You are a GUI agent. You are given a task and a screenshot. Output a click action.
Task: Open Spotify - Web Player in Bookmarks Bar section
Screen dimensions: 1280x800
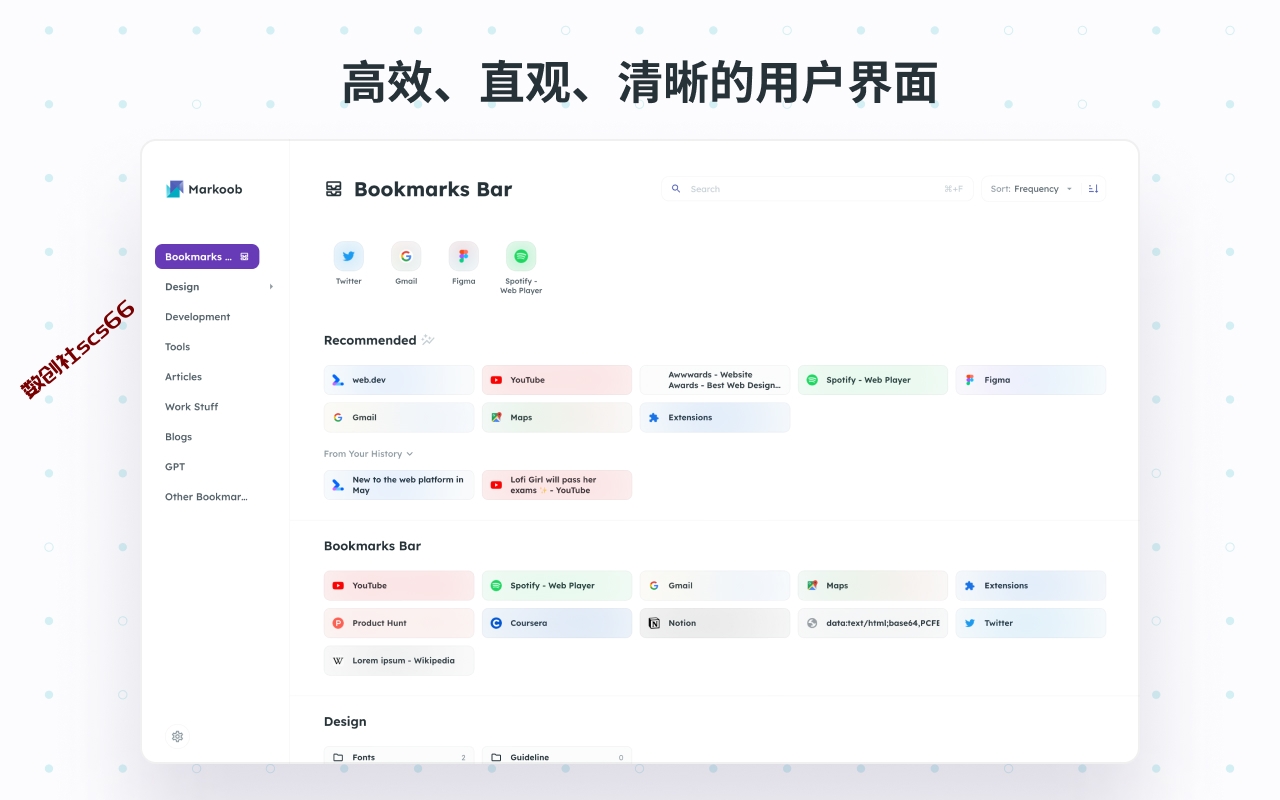click(557, 585)
